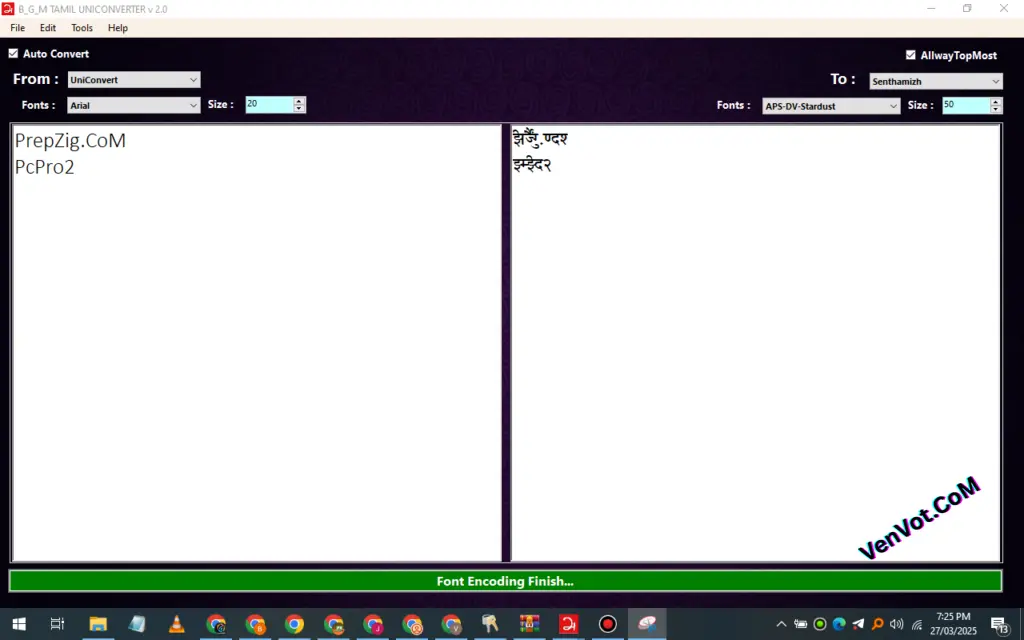
Task: Increase target font size with up arrow
Action: pos(996,101)
